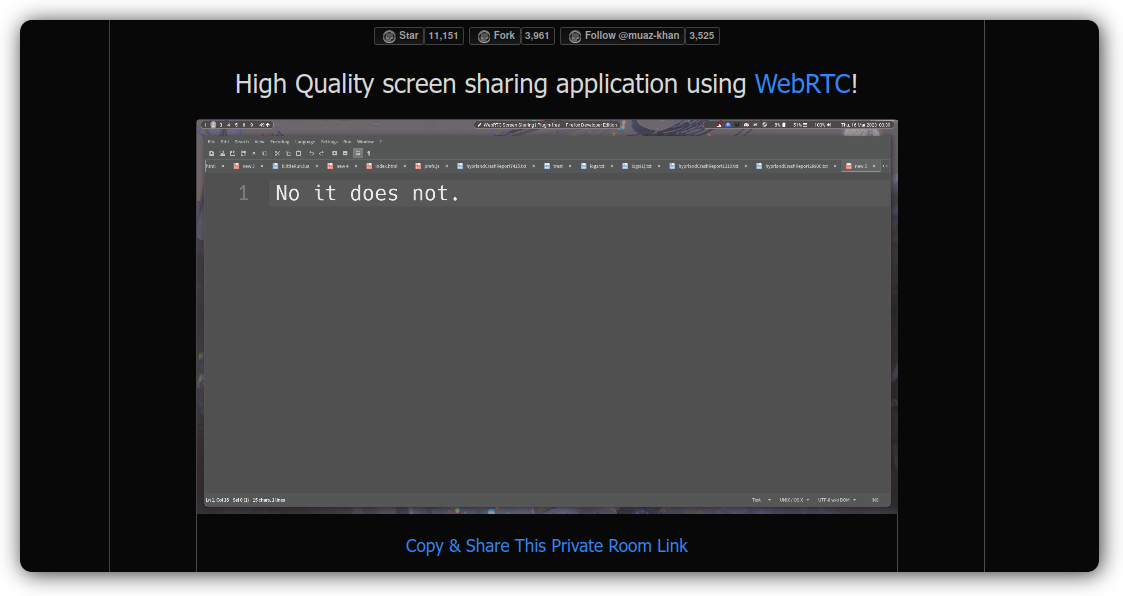The width and height of the screenshot is (1123, 596).
Task: Undo the last edit with the Undo arrow
Action: [311, 153]
